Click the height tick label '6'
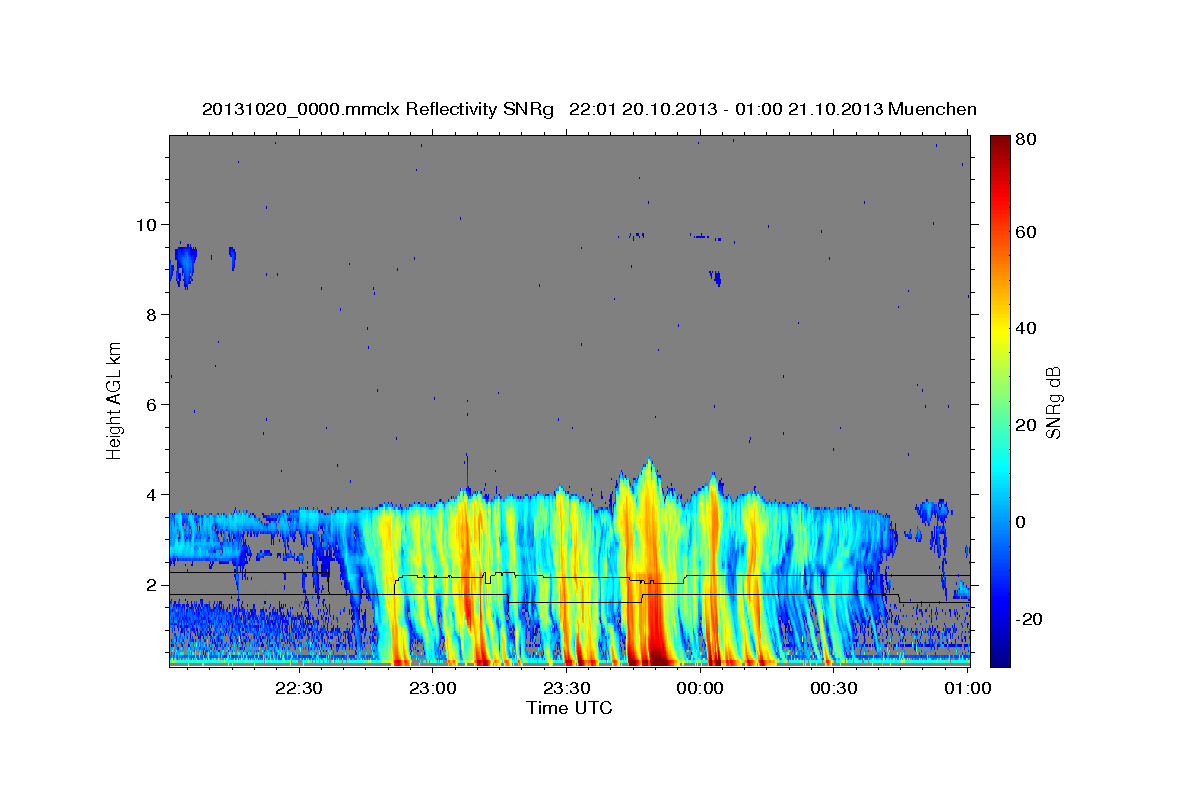 pos(151,404)
